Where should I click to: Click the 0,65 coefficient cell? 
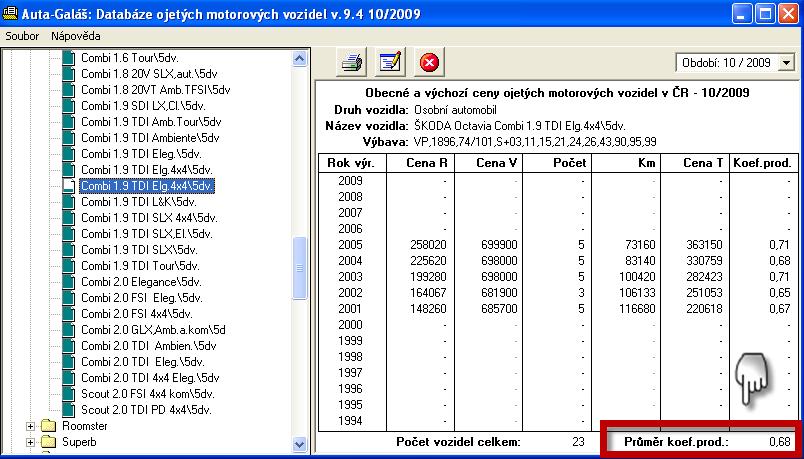pos(779,293)
